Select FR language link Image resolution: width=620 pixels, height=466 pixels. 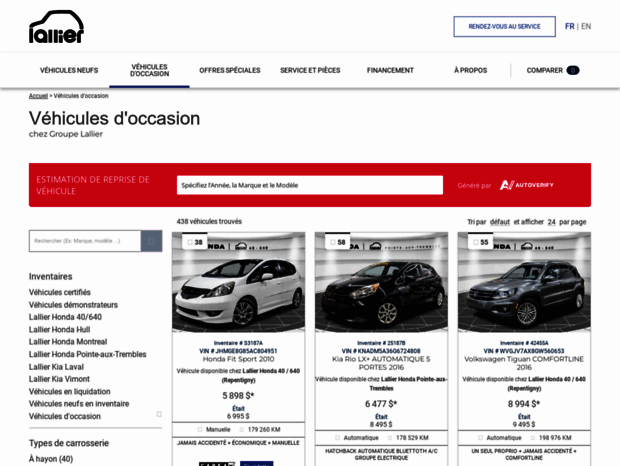click(x=569, y=26)
